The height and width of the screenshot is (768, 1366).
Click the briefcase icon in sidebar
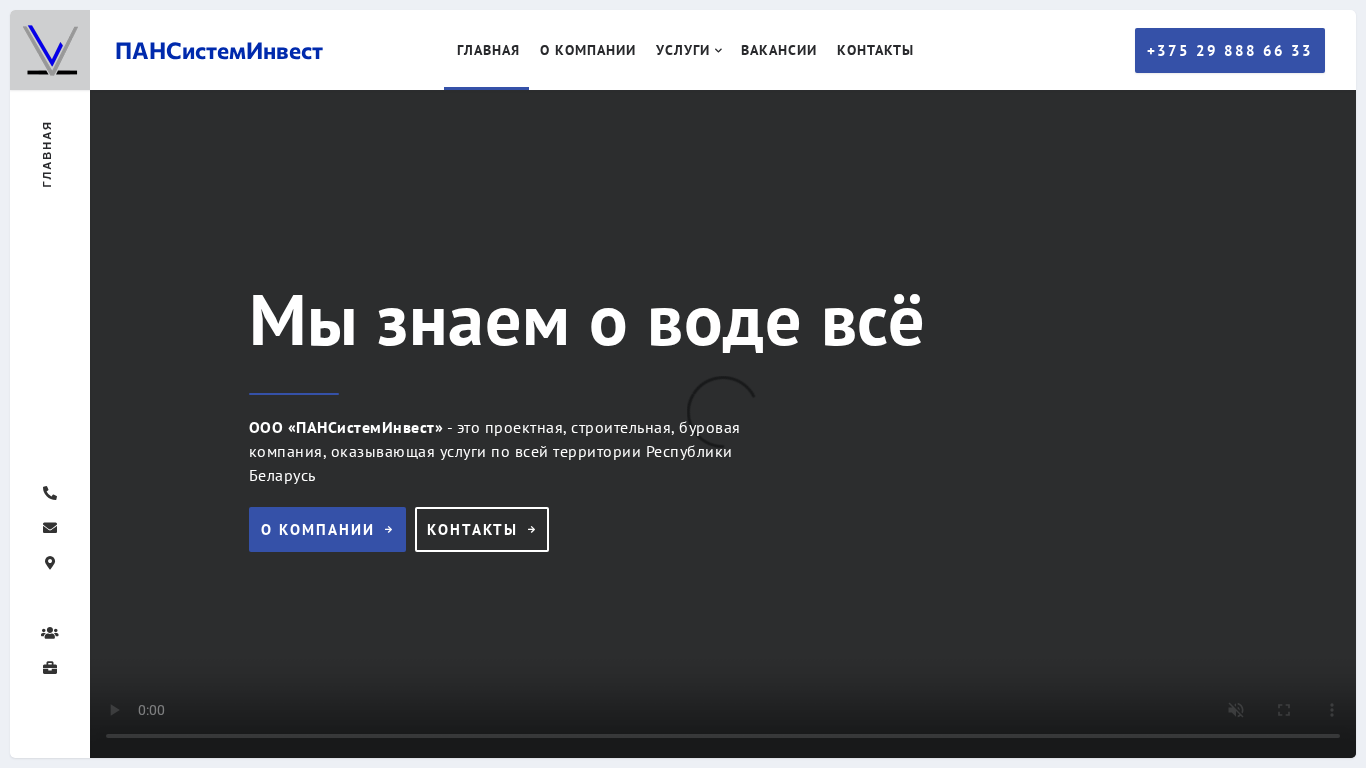click(50, 668)
